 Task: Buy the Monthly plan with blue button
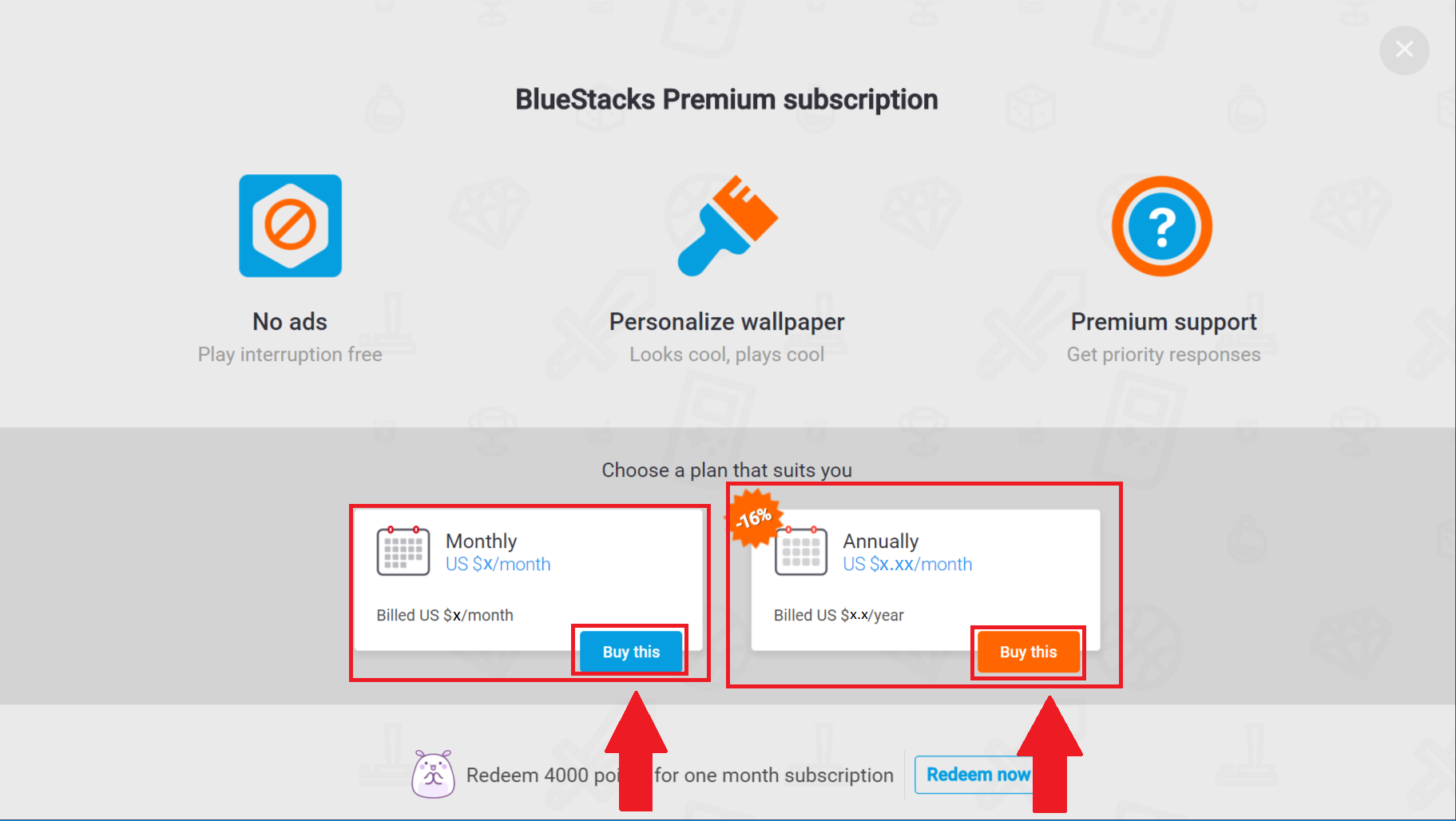point(631,652)
